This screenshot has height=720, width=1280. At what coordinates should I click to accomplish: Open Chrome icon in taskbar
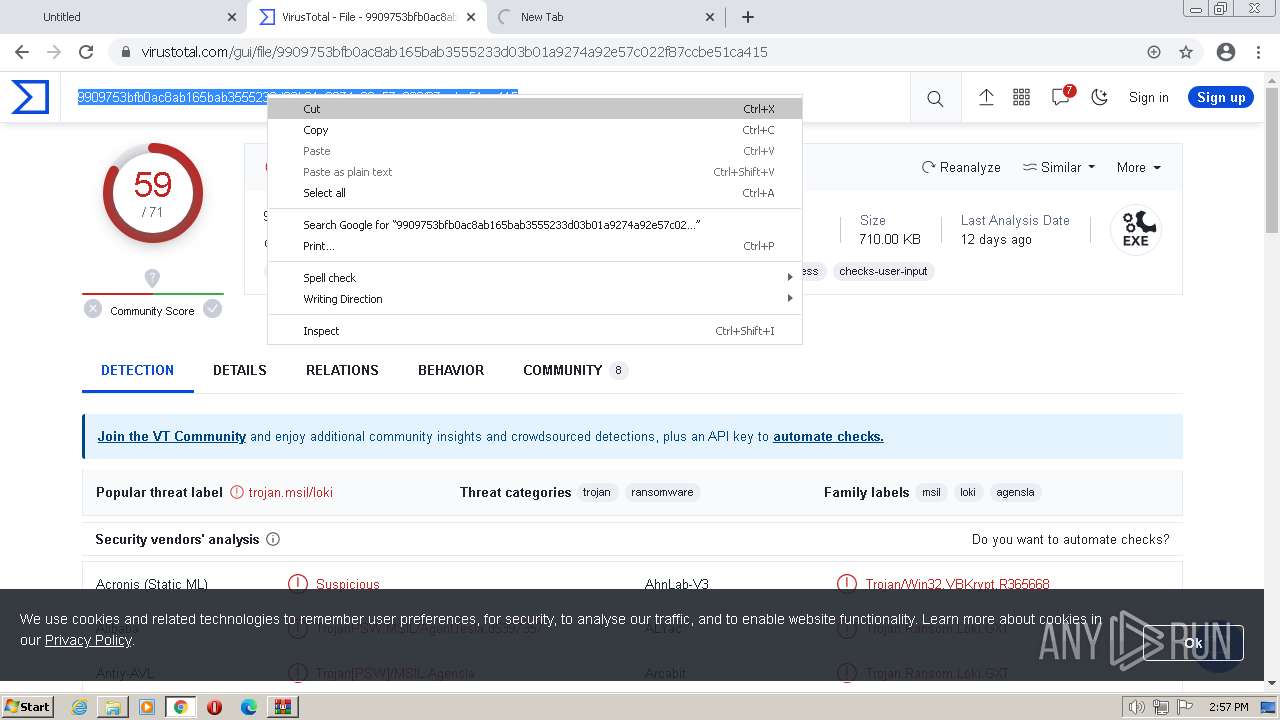pyautogui.click(x=181, y=707)
